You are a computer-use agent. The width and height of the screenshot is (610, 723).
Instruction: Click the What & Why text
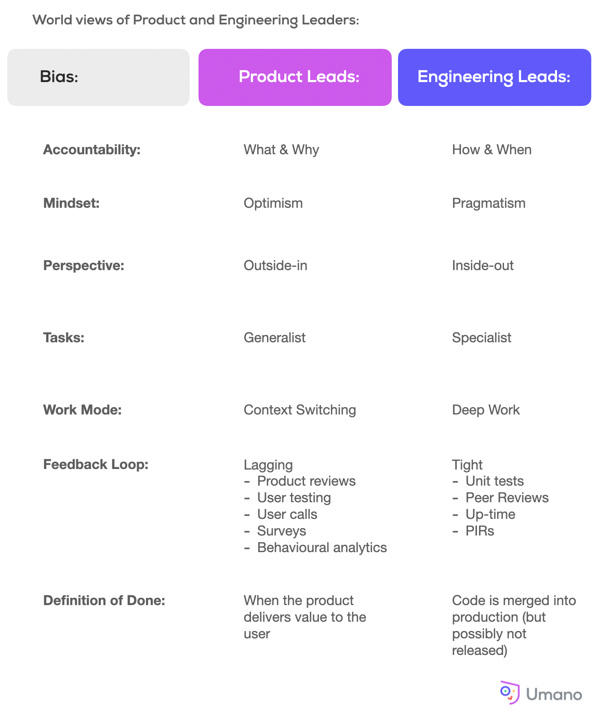[x=281, y=150]
